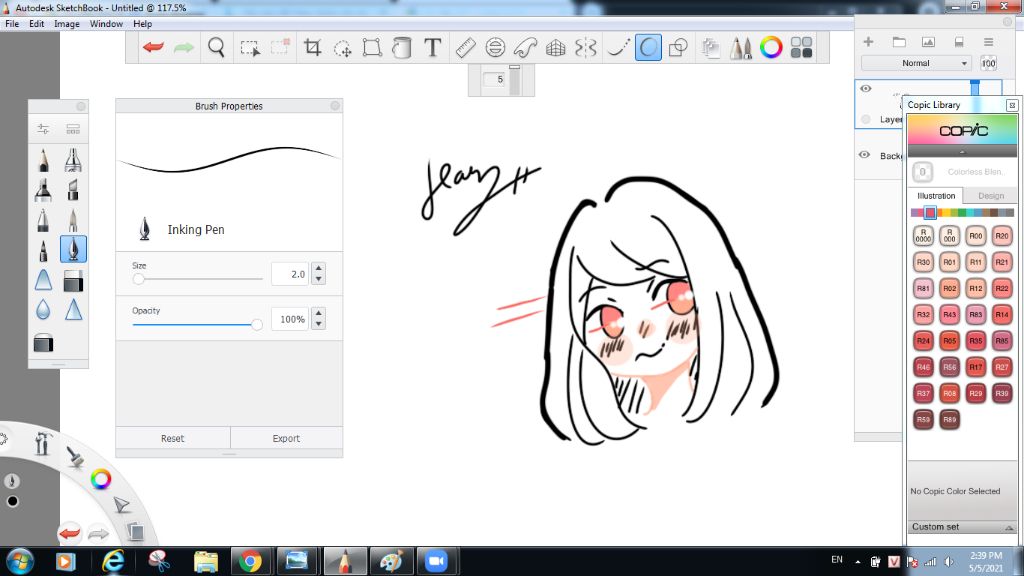Image resolution: width=1024 pixels, height=576 pixels.
Task: Select the water drop Blur brush
Action: (43, 310)
